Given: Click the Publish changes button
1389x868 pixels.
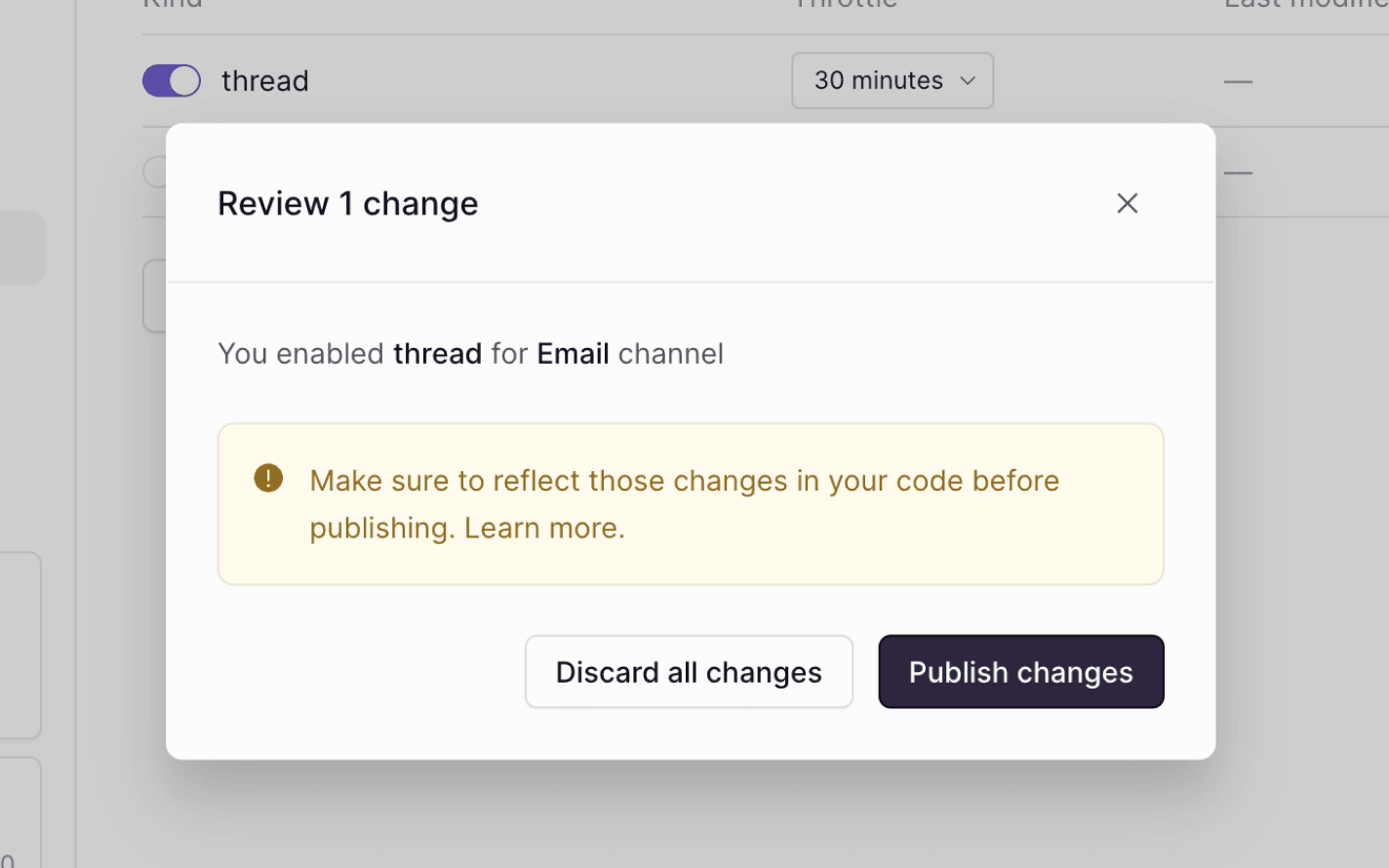Looking at the screenshot, I should point(1020,671).
